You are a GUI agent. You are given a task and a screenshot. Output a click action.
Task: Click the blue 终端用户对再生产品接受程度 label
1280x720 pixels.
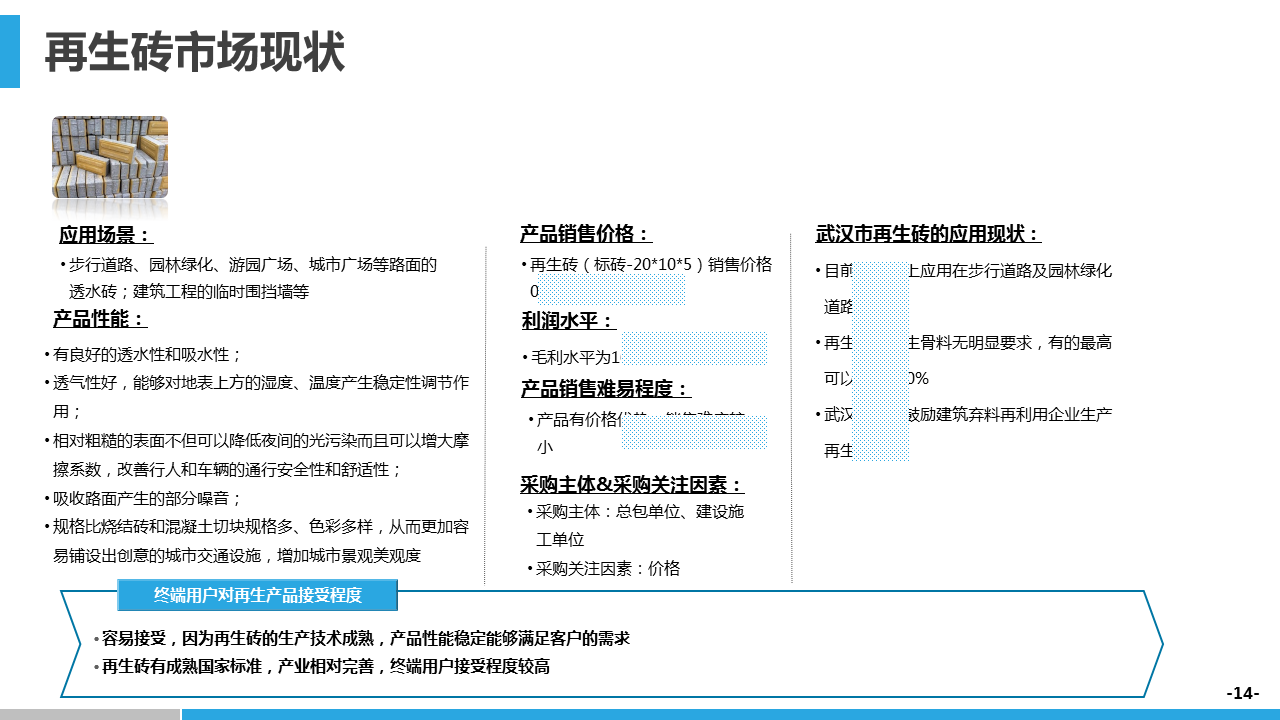[x=258, y=595]
